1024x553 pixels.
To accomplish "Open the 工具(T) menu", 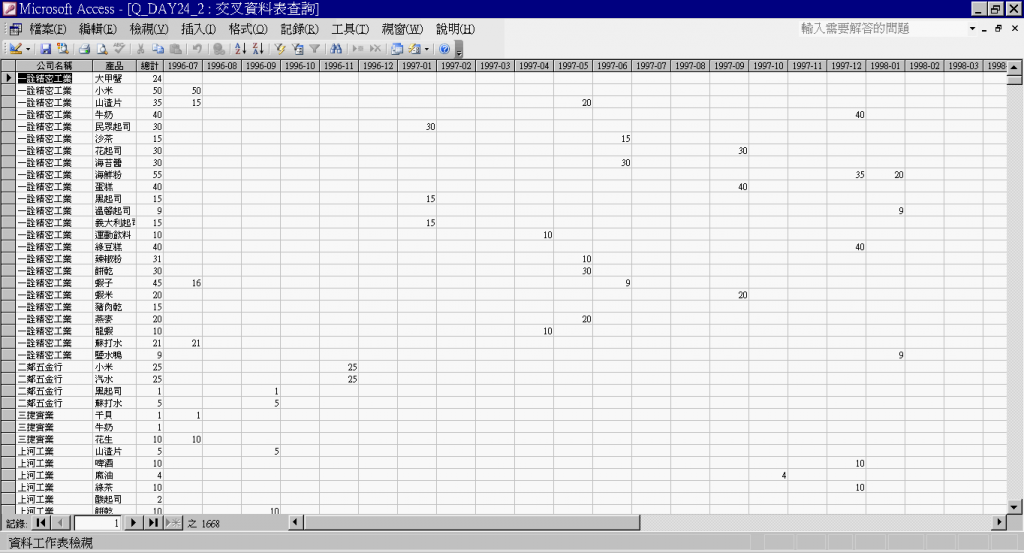I will tap(350, 29).
